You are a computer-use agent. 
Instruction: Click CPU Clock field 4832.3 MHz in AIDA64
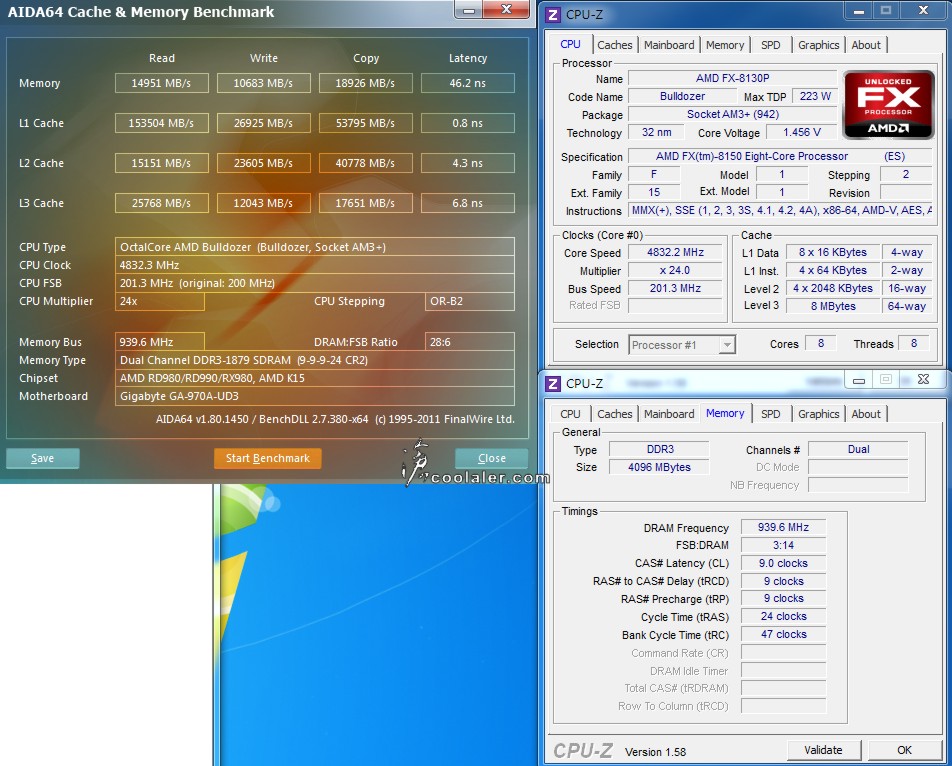[314, 265]
